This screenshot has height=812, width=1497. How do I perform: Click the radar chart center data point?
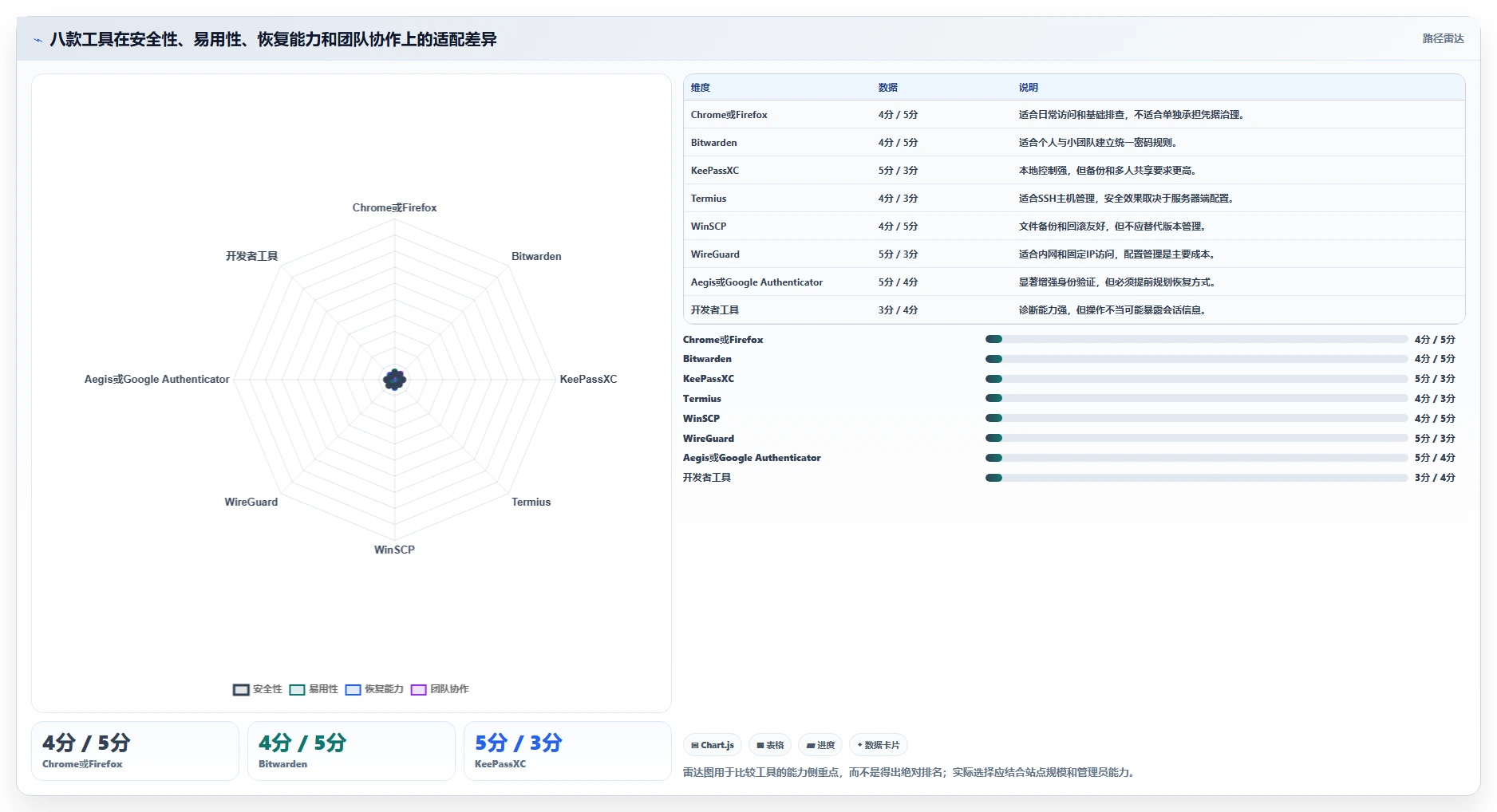(394, 380)
